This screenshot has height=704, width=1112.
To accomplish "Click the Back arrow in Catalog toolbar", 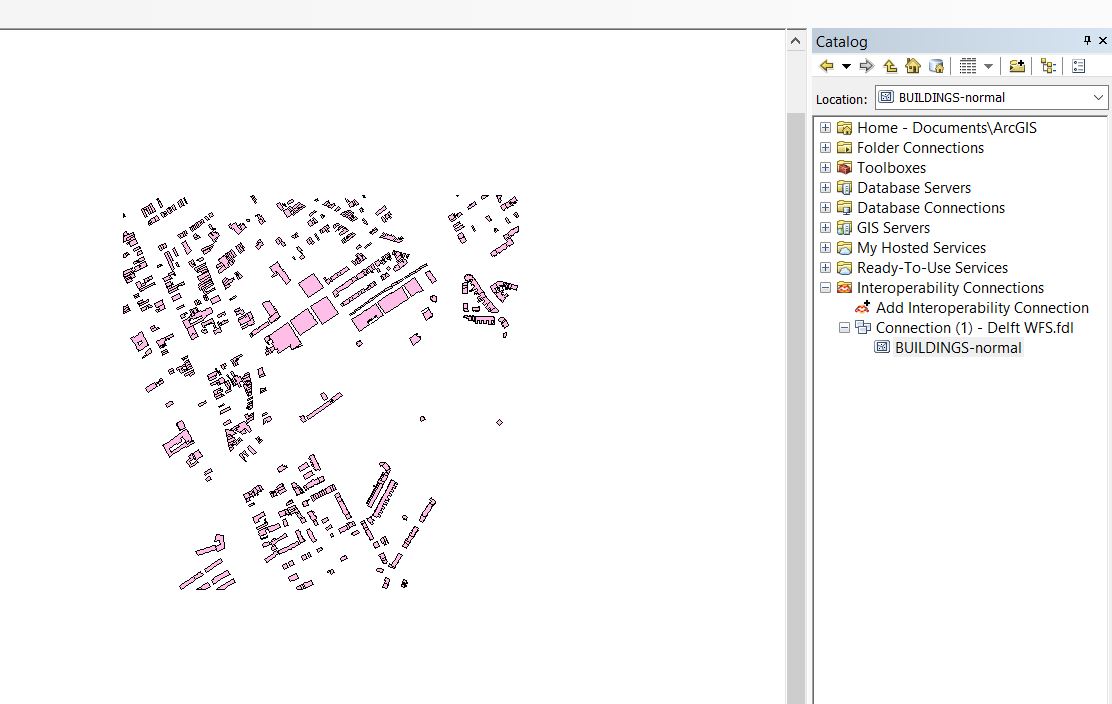I will [x=826, y=66].
